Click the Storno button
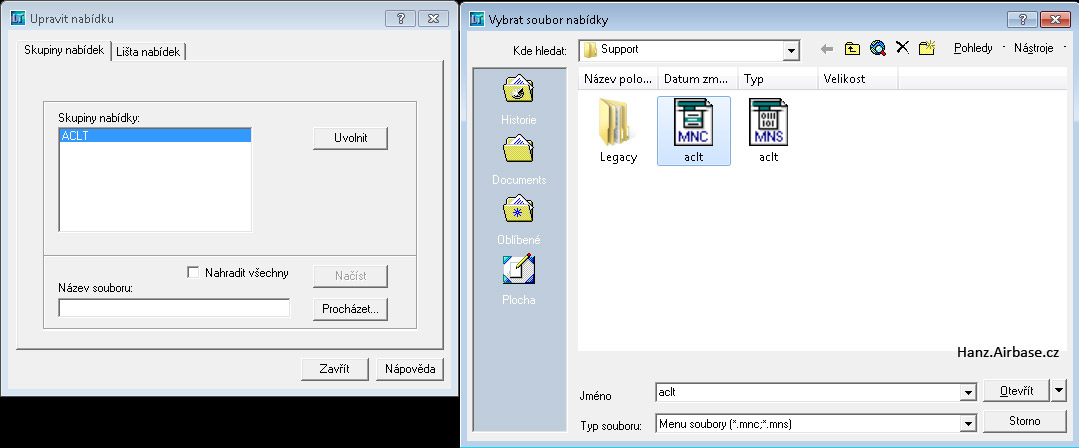Viewport: 1079px width, 448px height. 1024,420
